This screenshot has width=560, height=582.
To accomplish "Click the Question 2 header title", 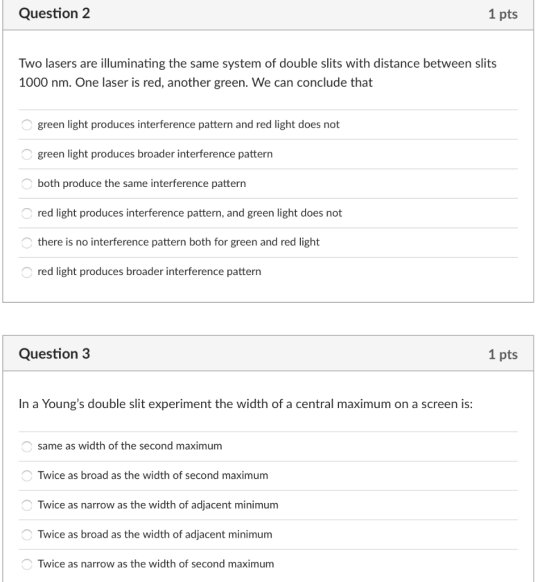I will click(55, 14).
